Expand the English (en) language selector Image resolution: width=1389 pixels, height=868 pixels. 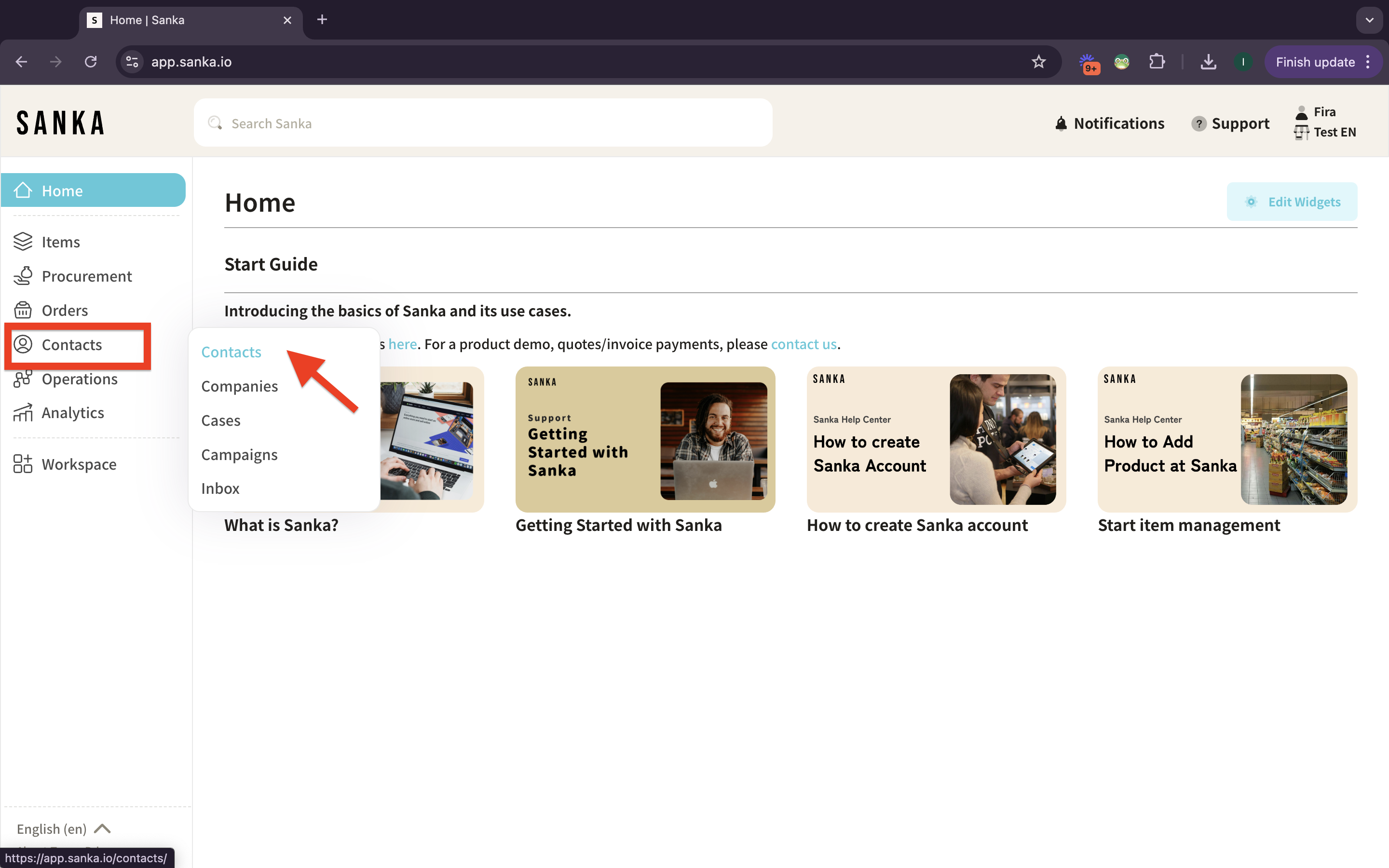63,828
